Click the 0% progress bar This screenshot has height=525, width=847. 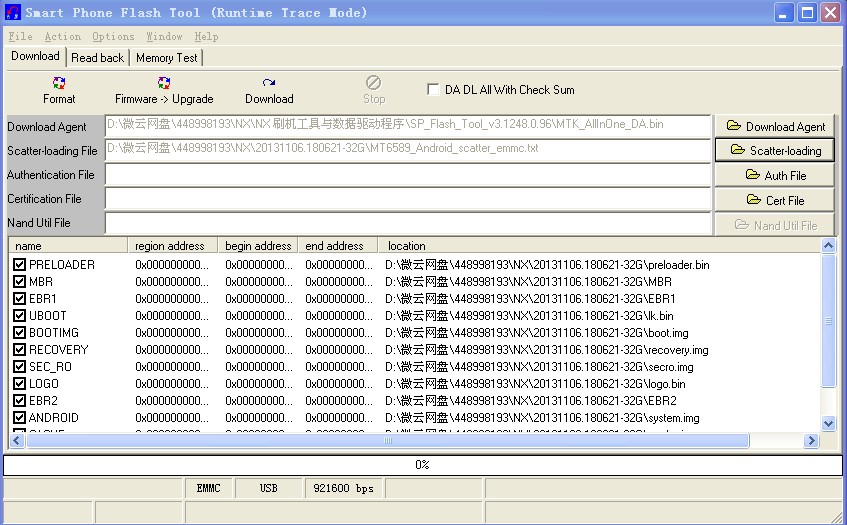click(423, 465)
